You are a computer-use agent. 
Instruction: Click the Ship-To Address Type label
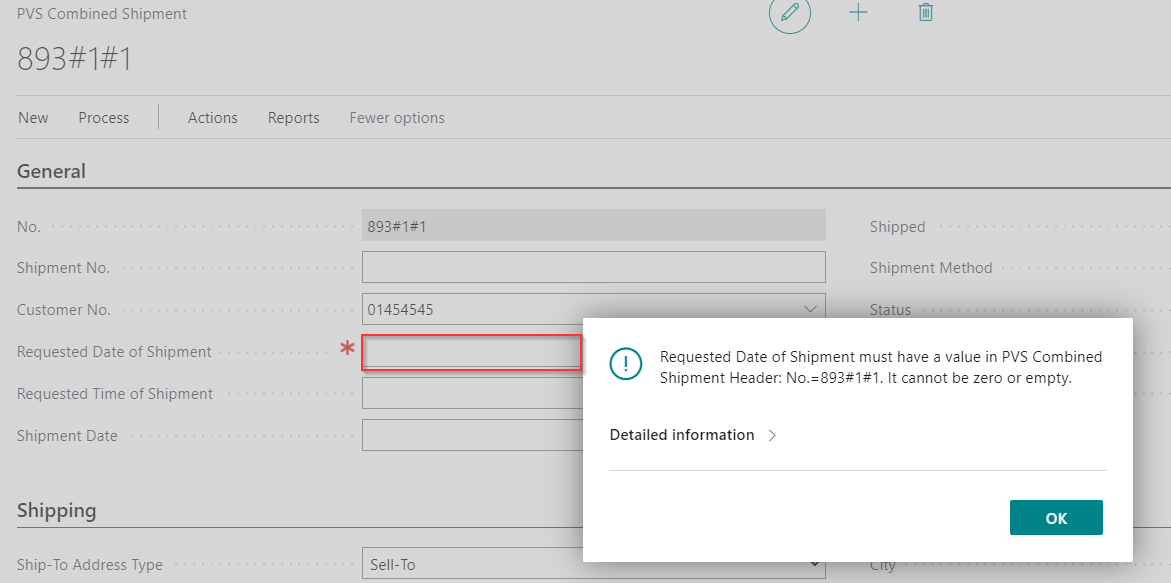[90, 565]
